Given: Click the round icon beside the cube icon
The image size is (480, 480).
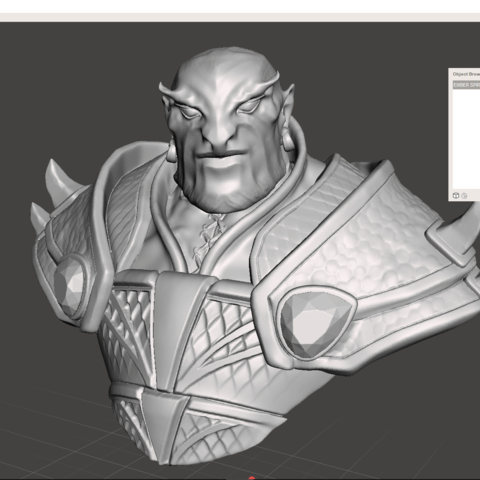Looking at the screenshot, I should pos(464,196).
